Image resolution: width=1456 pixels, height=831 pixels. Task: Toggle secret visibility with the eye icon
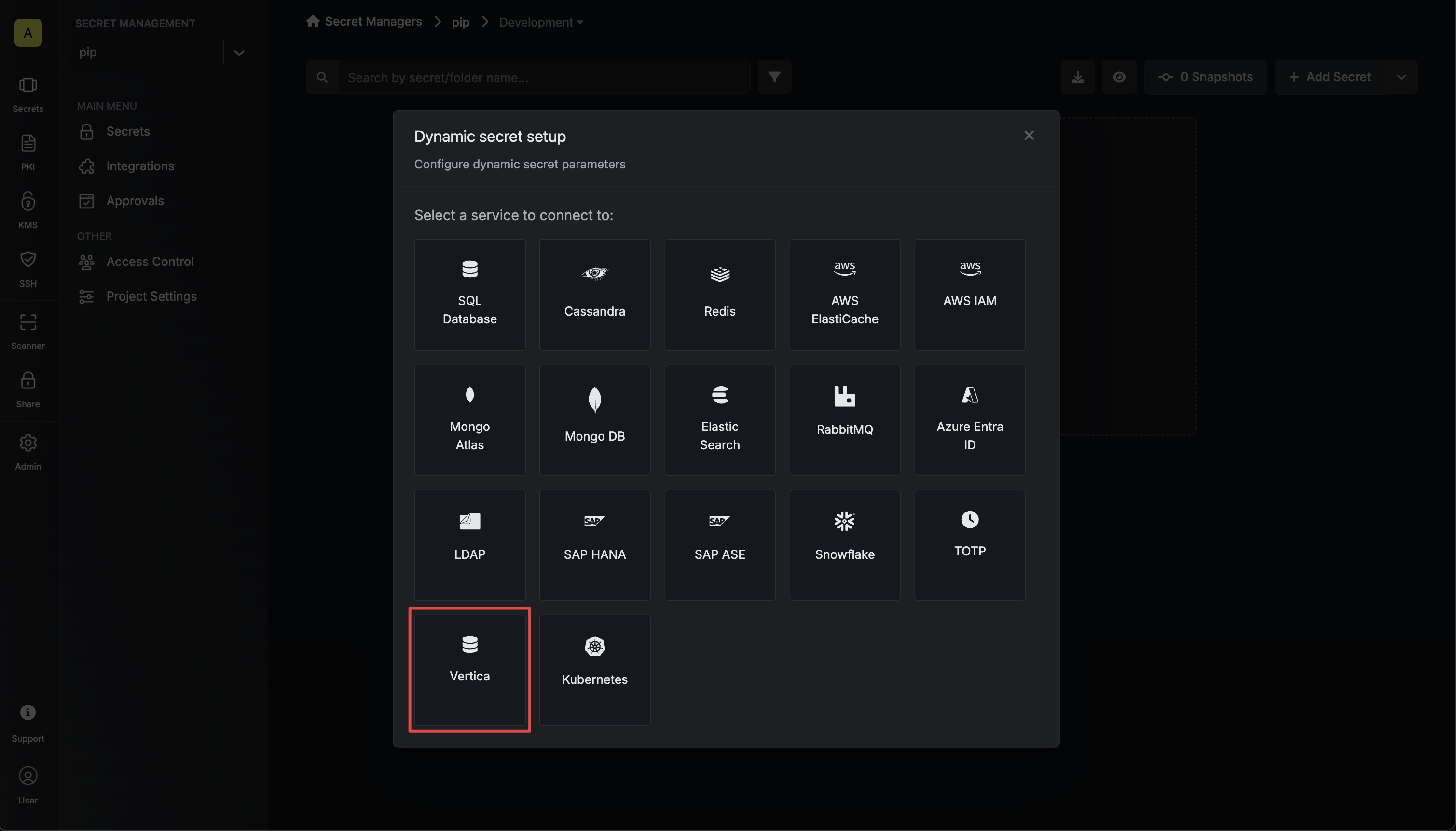pyautogui.click(x=1119, y=77)
